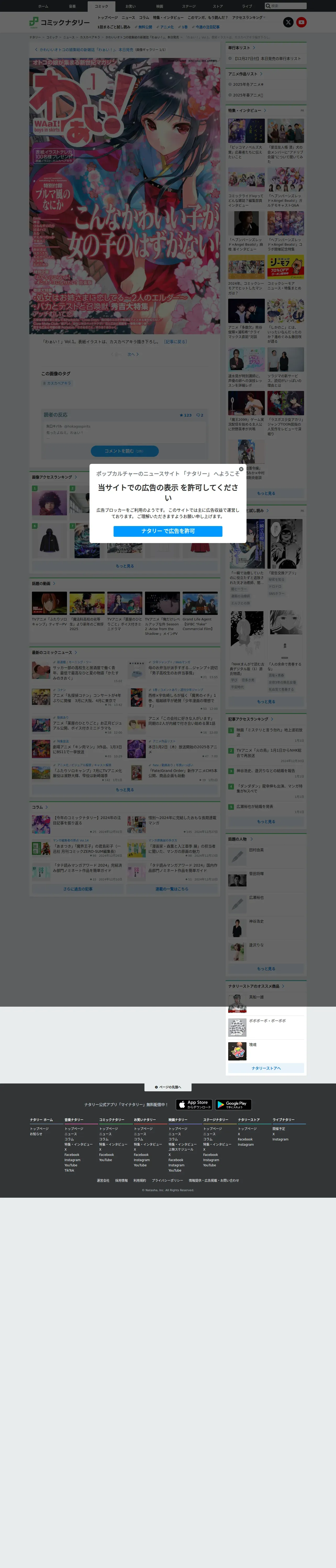Click もっと見る under 最新のコミックニュース
The image size is (336, 1568).
point(125,789)
